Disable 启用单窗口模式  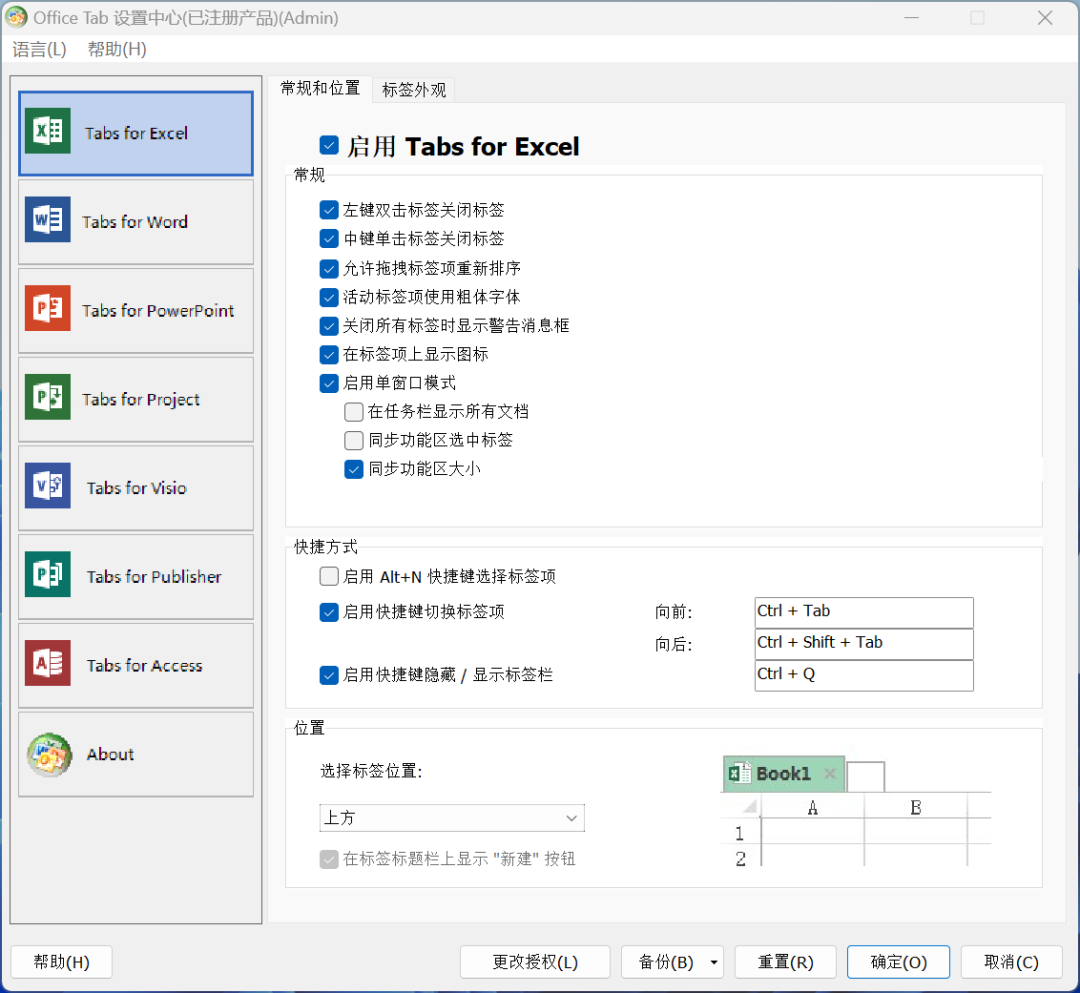click(x=329, y=384)
